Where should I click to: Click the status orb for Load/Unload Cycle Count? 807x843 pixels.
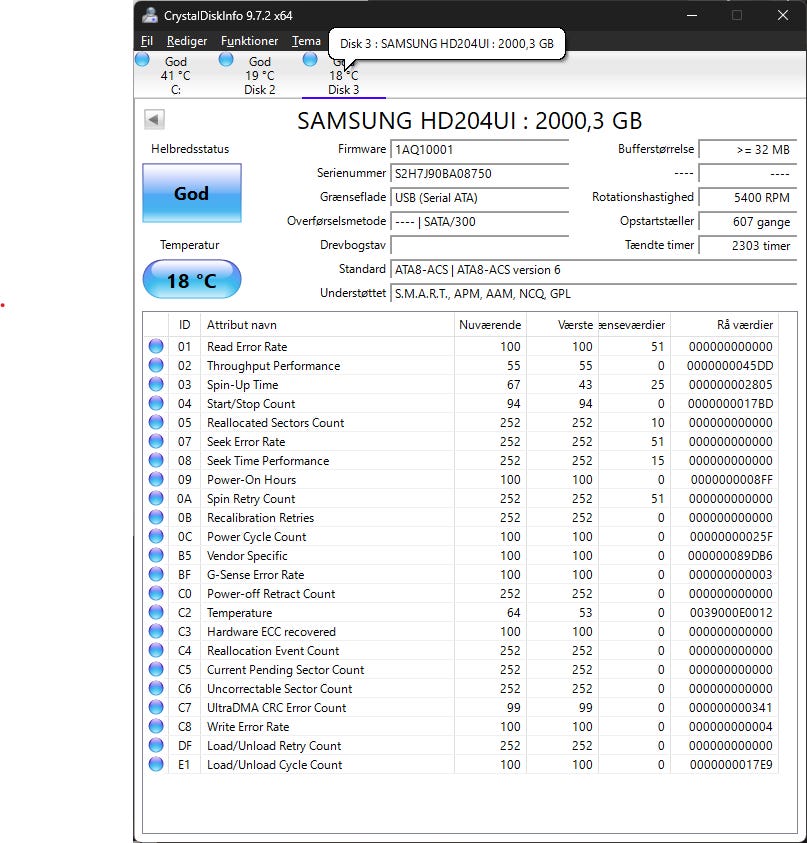click(x=156, y=765)
